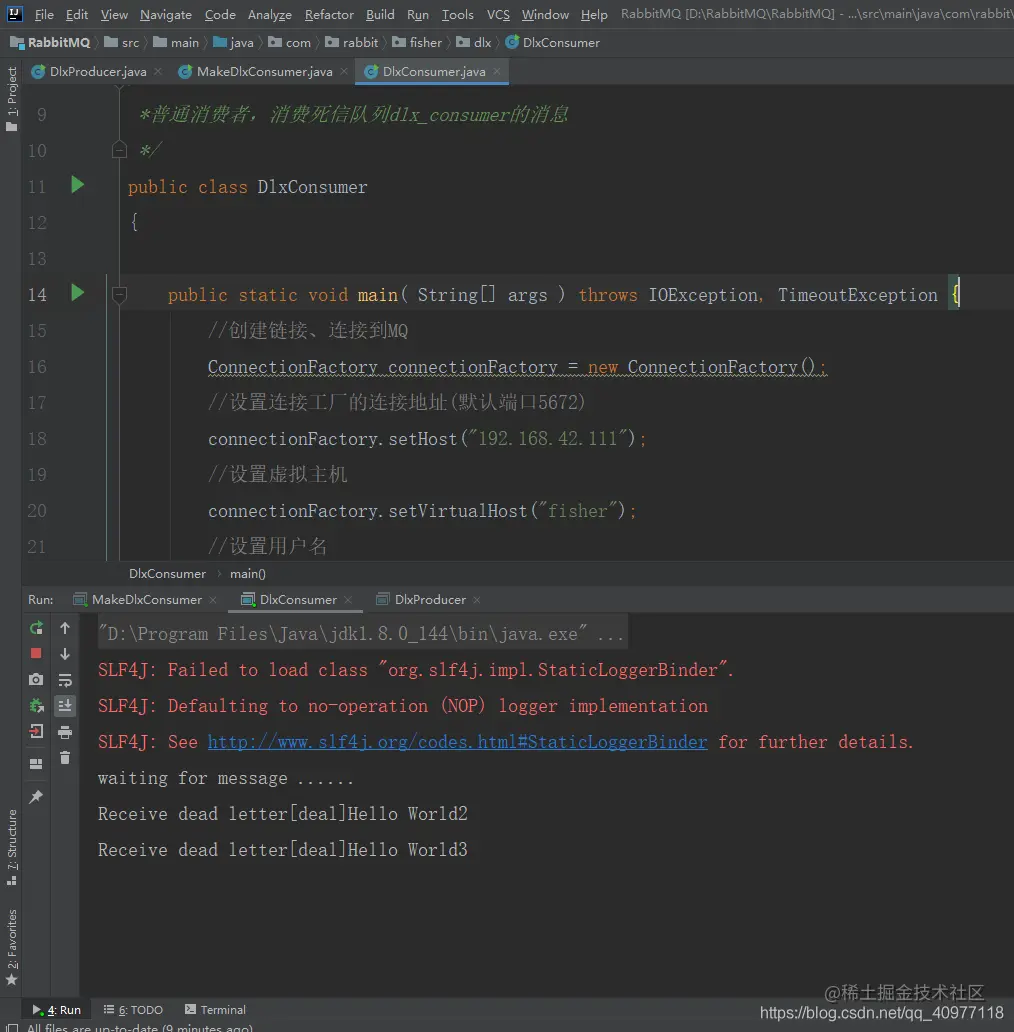The width and height of the screenshot is (1014, 1032).
Task: Open the Refactor menu
Action: pos(329,14)
